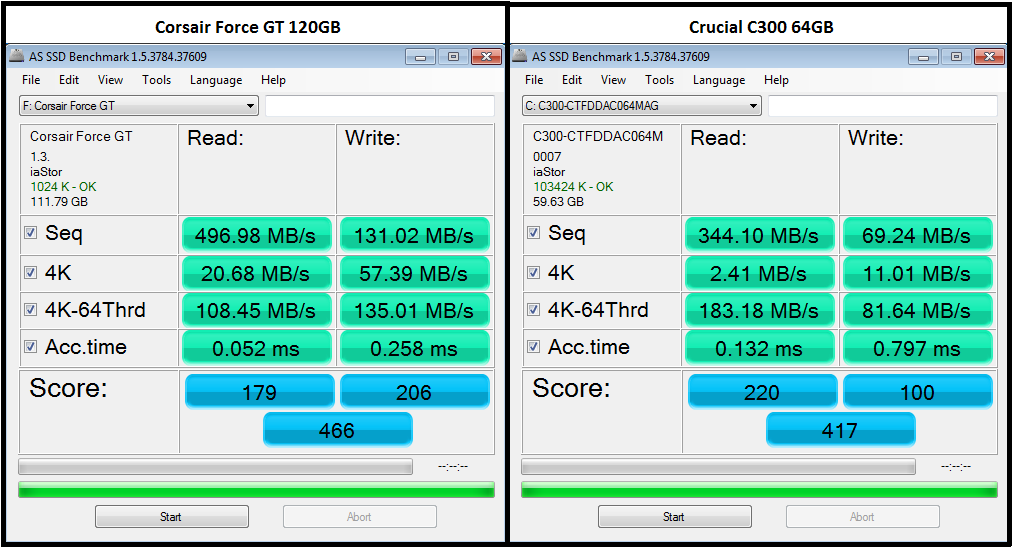Toggle Acc.time checkbox in Corsair window
The height and width of the screenshot is (548, 1012).
pos(30,347)
